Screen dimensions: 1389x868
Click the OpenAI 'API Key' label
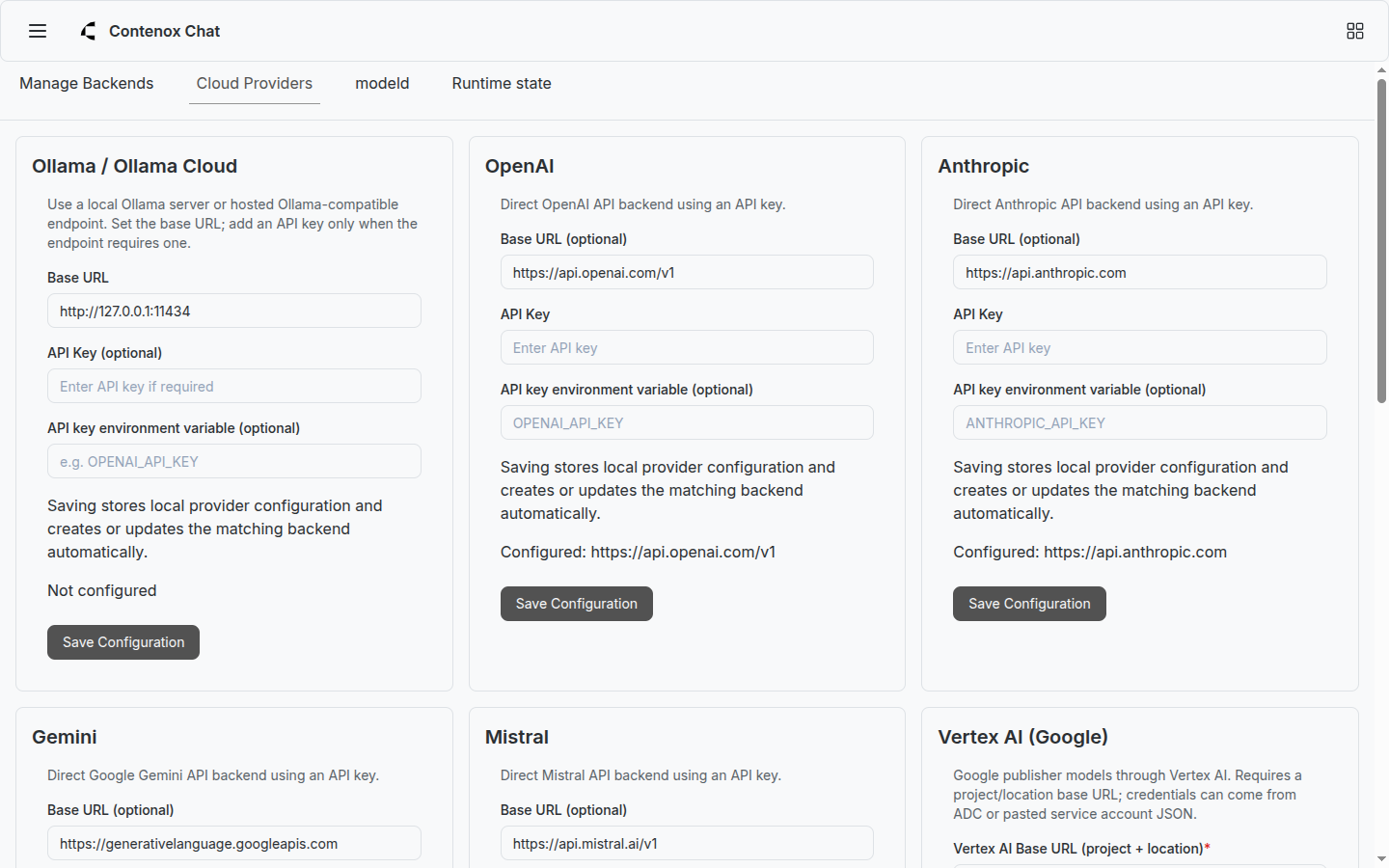(x=525, y=314)
